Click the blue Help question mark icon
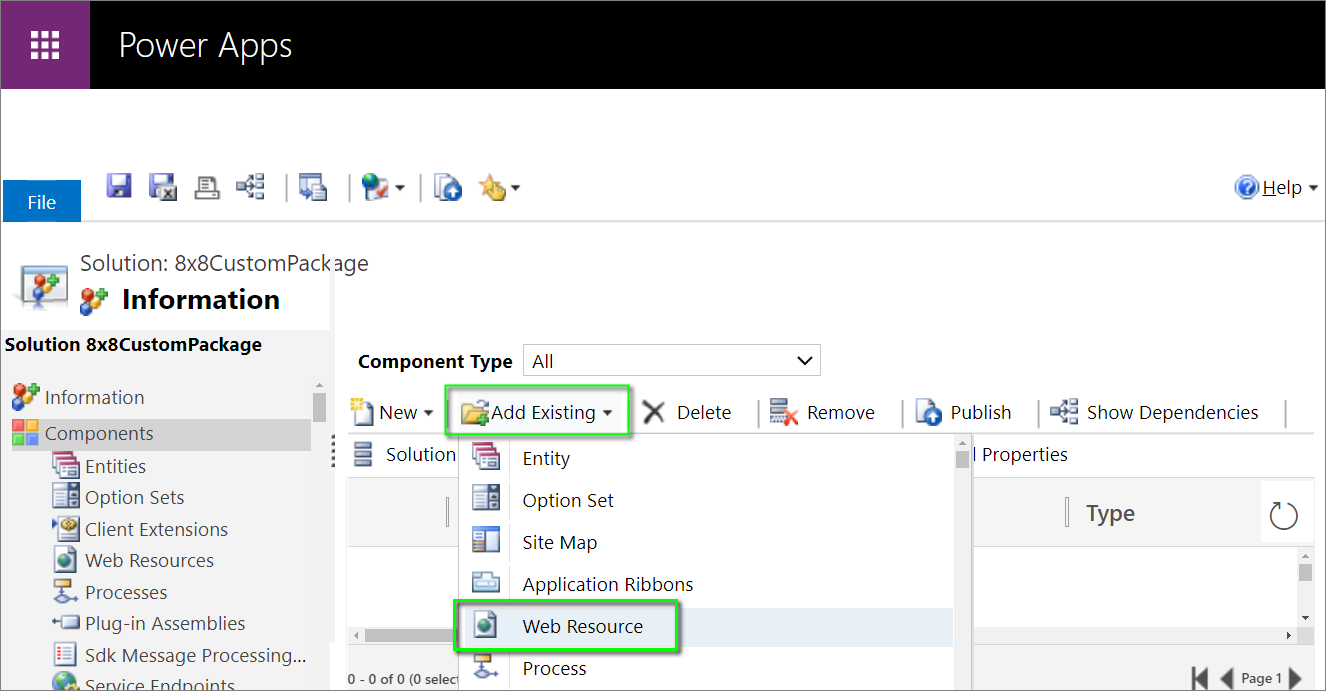The height and width of the screenshot is (691, 1326). (x=1247, y=187)
